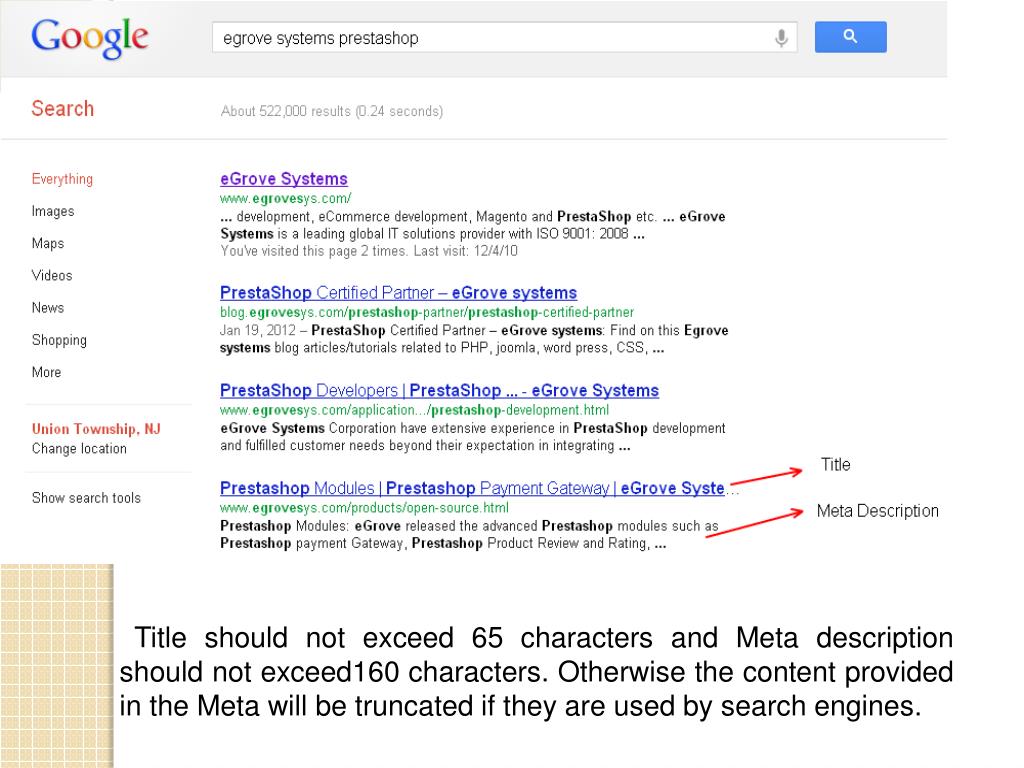
Task: Open the News results filter
Action: click(x=48, y=307)
